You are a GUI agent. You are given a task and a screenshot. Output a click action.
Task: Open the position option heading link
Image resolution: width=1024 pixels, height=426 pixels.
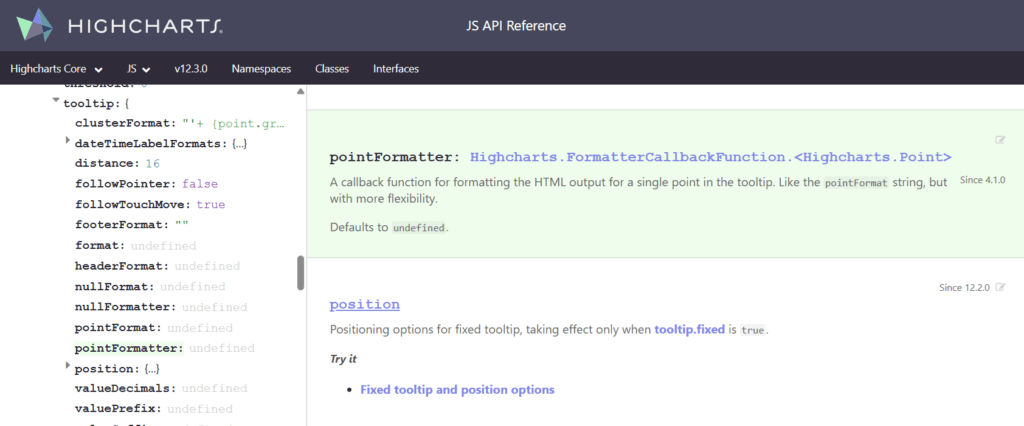click(x=364, y=304)
